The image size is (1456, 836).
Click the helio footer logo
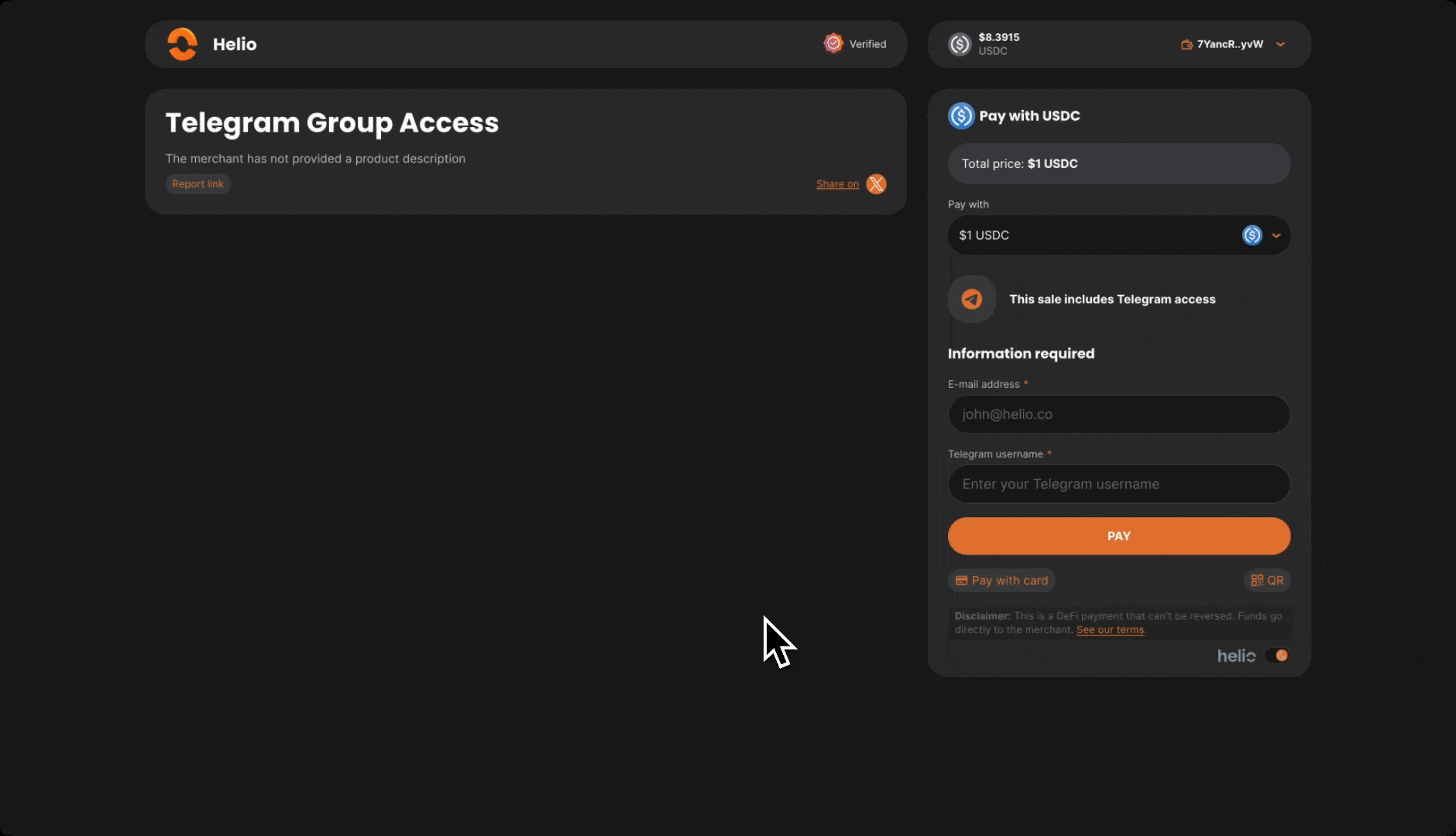1236,656
